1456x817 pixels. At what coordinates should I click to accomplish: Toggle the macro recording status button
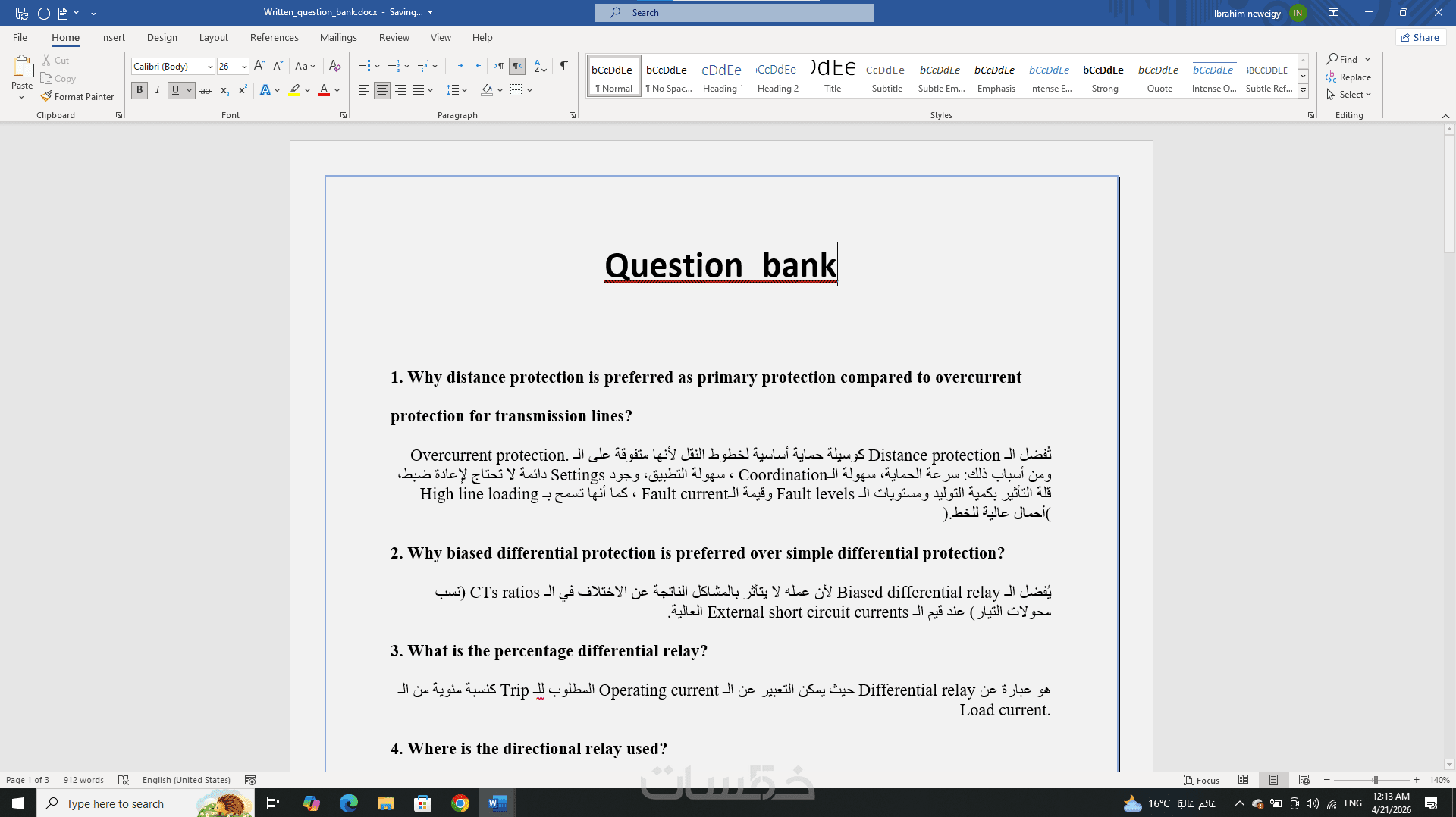pos(250,780)
